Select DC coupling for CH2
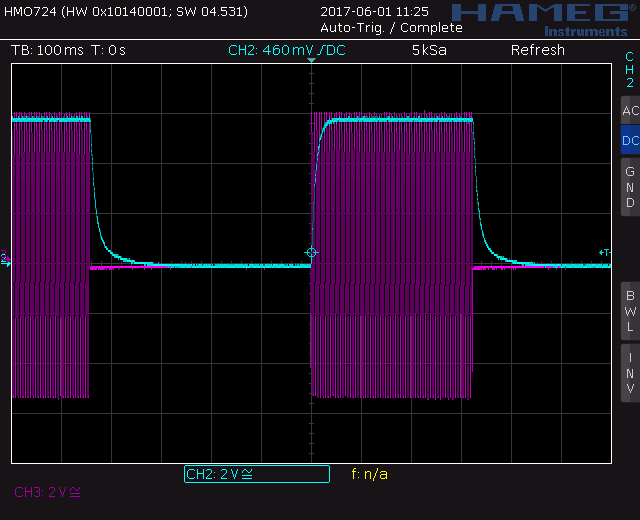Viewport: 640px width, 520px height. 629,141
